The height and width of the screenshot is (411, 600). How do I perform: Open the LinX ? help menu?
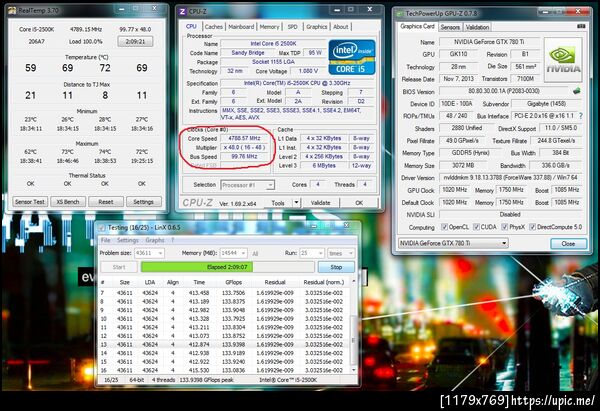click(x=173, y=240)
